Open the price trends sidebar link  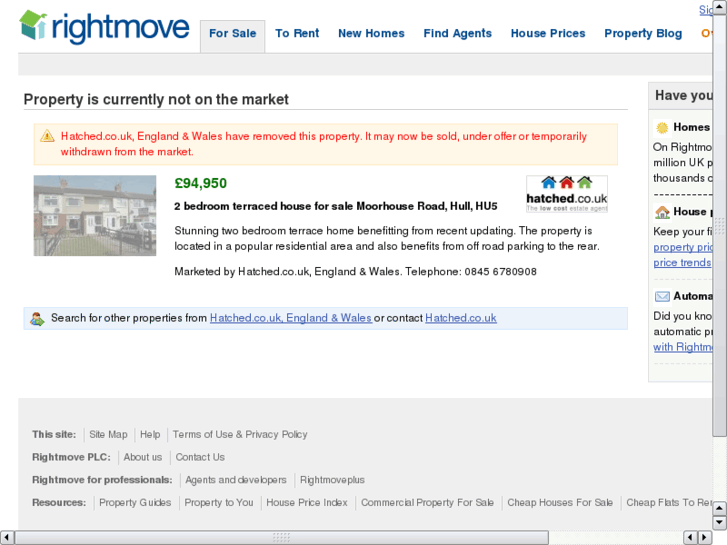click(682, 263)
